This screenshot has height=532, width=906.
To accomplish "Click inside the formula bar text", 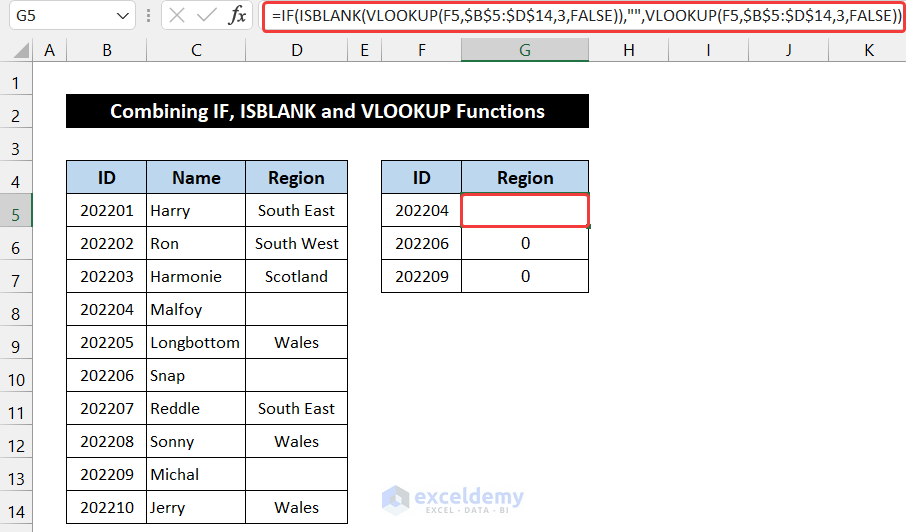I will [584, 16].
